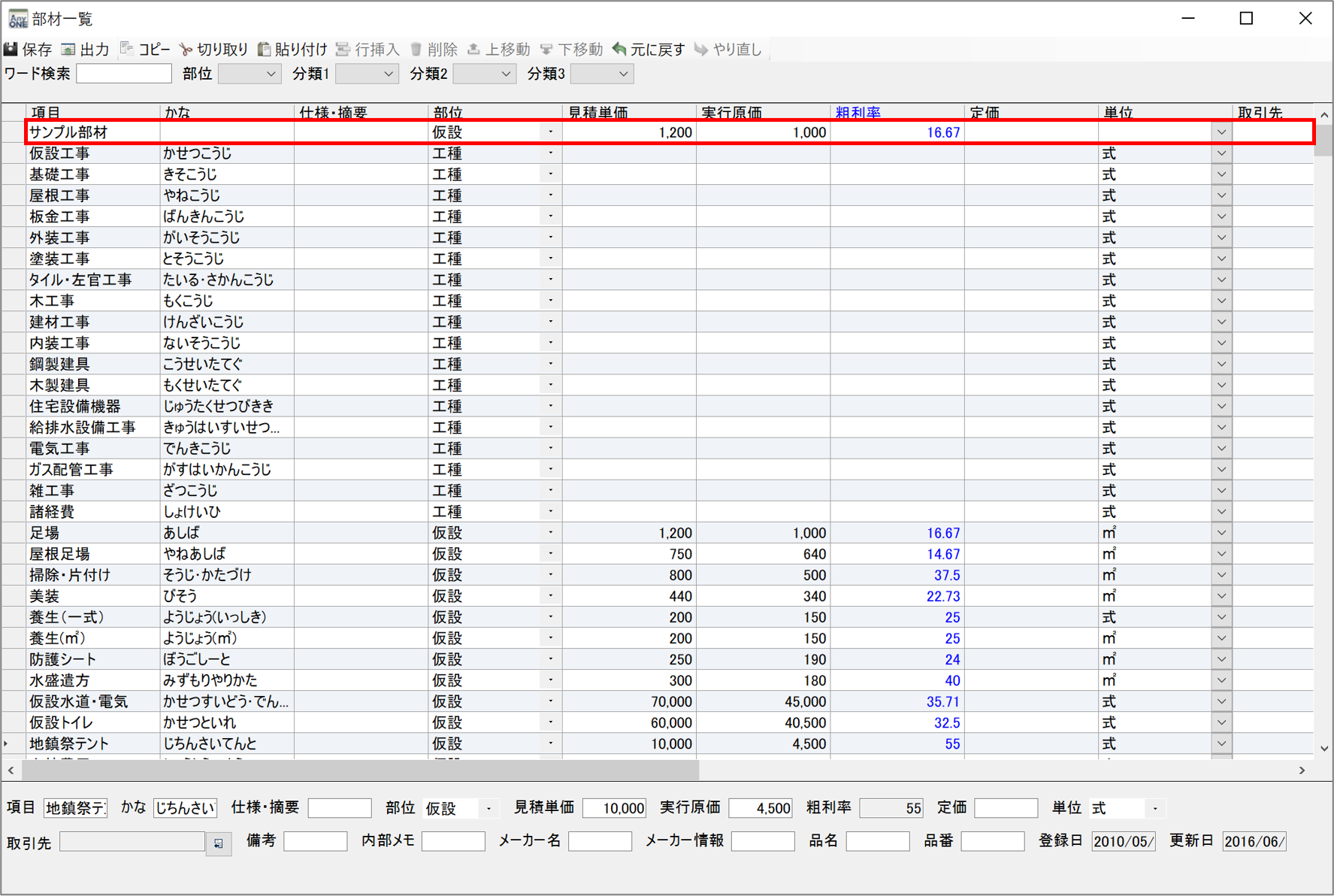
Task: Click the 見積単価 column header
Action: [x=597, y=113]
